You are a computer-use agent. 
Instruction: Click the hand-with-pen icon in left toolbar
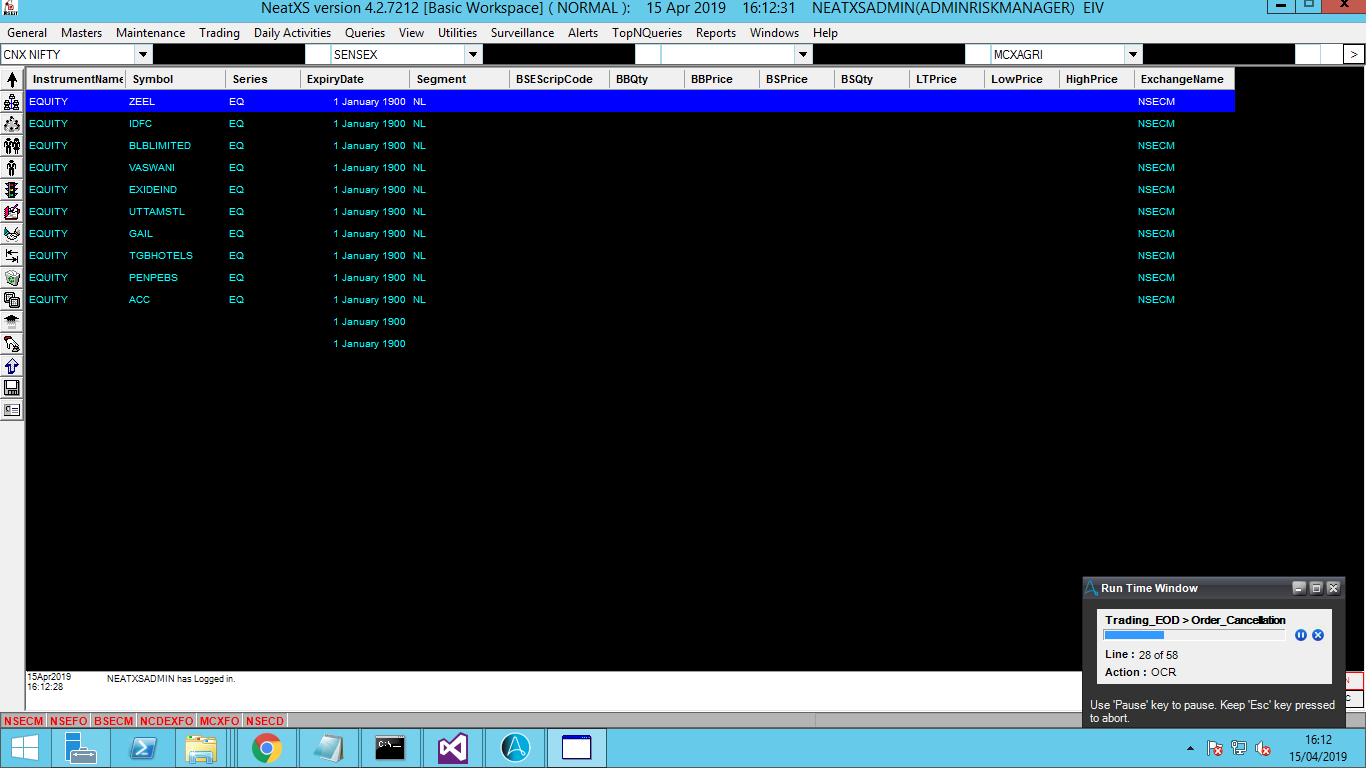[x=12, y=344]
